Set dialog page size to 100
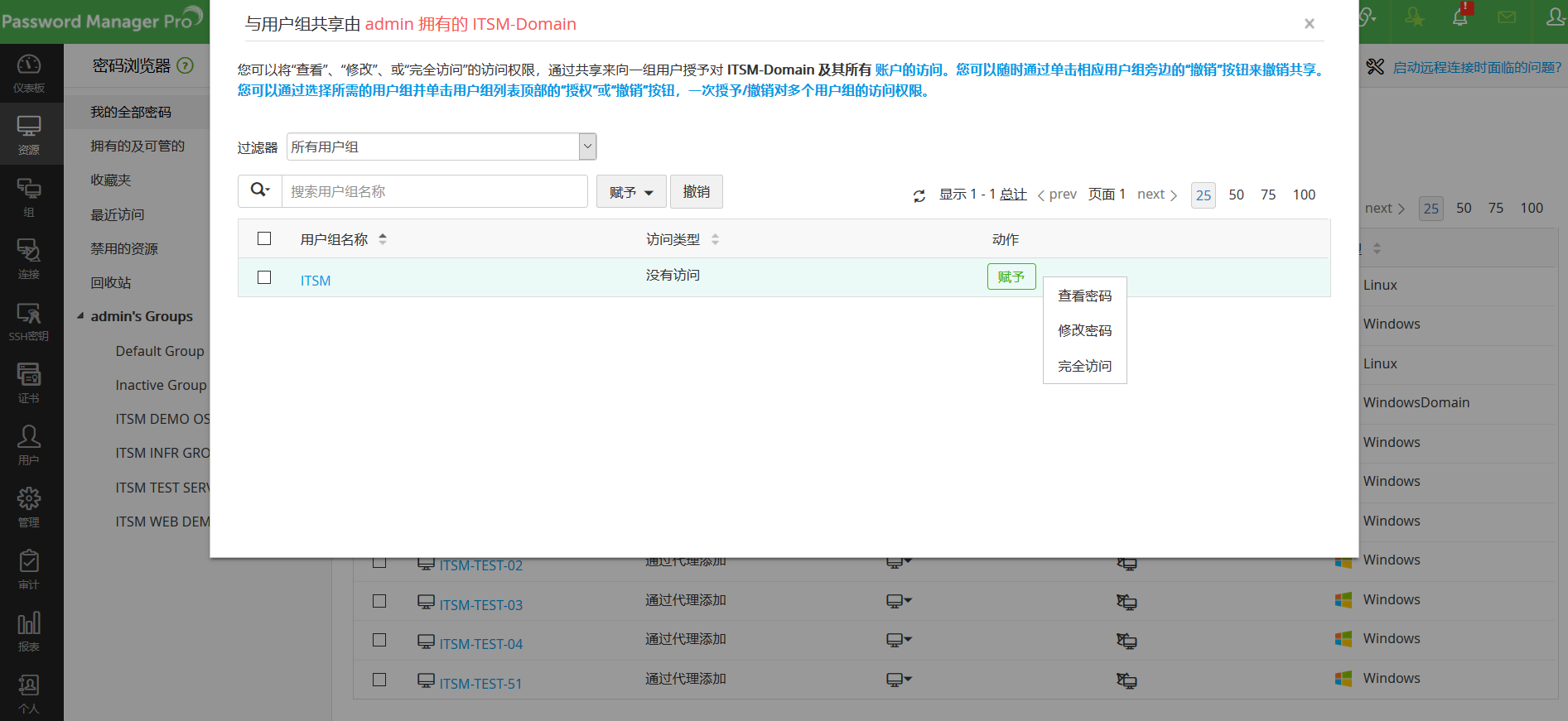 click(x=1304, y=195)
